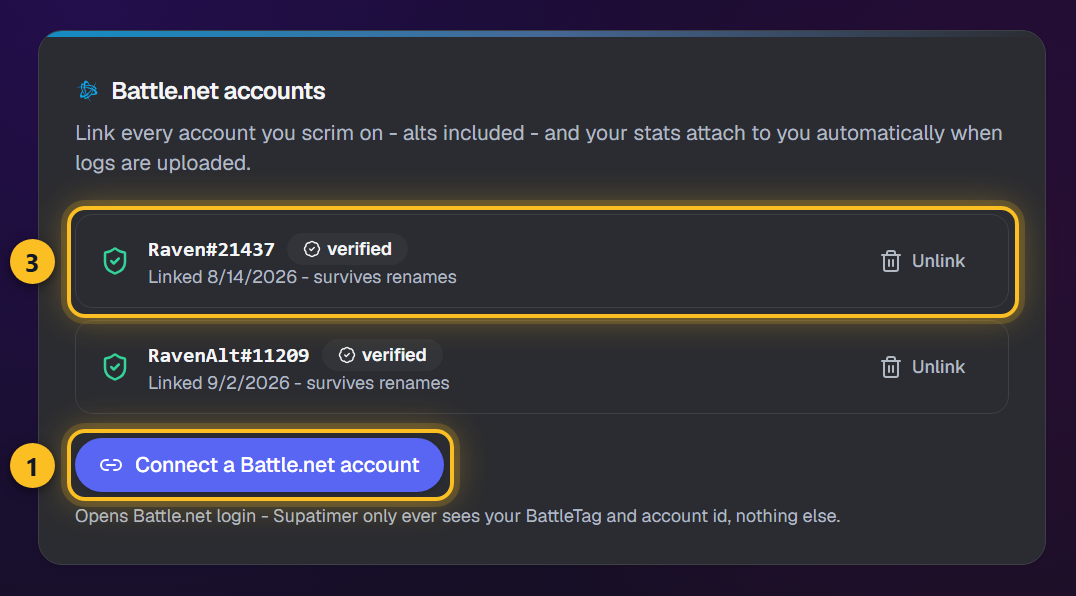Click the 'Opens Battle.net login' privacy note

pos(458,516)
